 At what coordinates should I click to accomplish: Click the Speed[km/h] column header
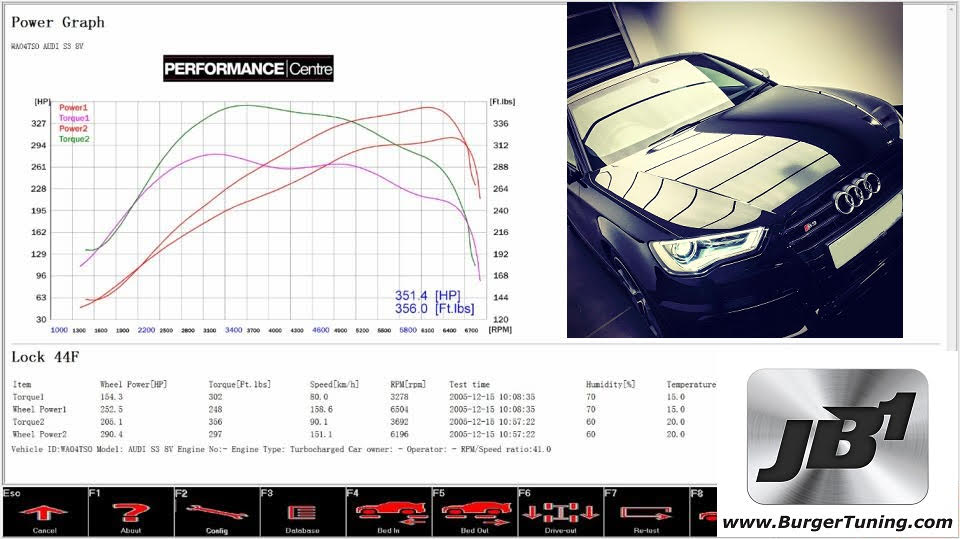(x=334, y=385)
